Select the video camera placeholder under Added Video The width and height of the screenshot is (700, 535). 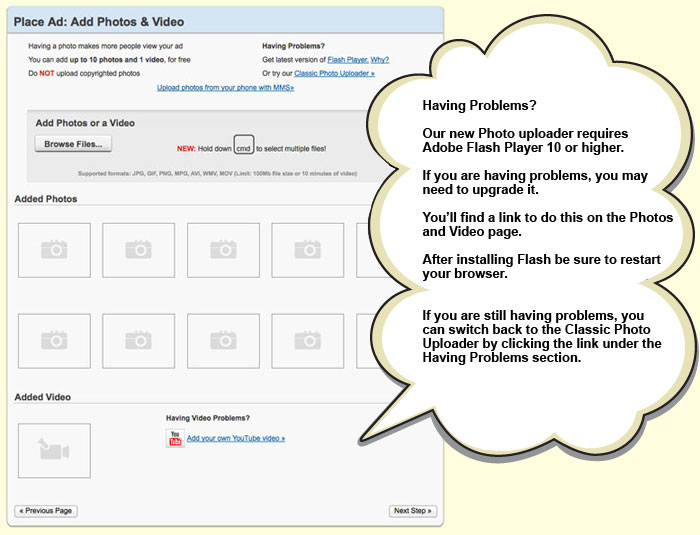click(x=54, y=450)
